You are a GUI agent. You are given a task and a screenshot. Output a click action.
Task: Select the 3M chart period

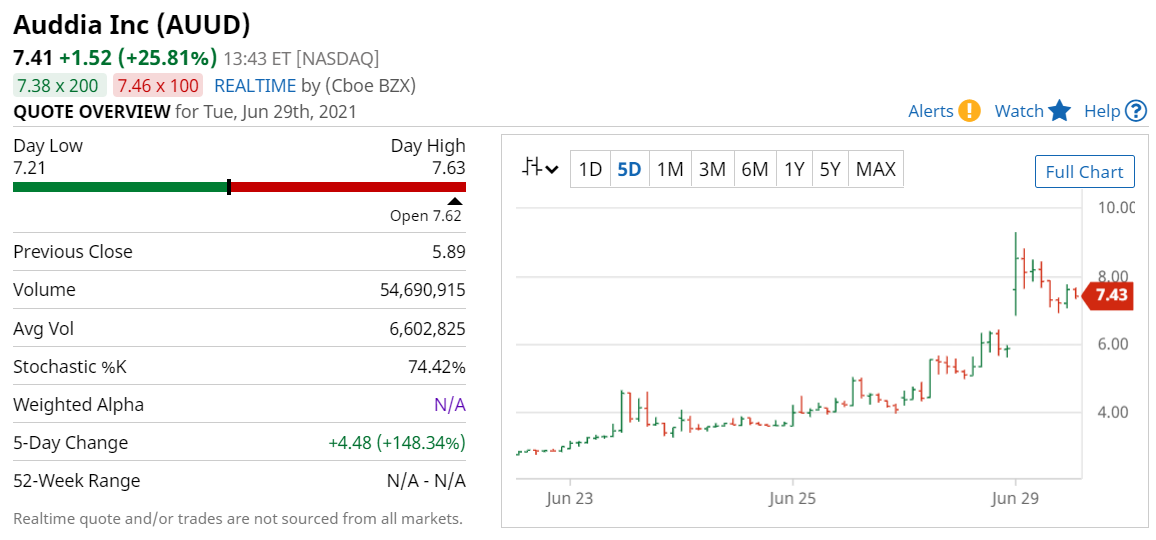coord(713,170)
